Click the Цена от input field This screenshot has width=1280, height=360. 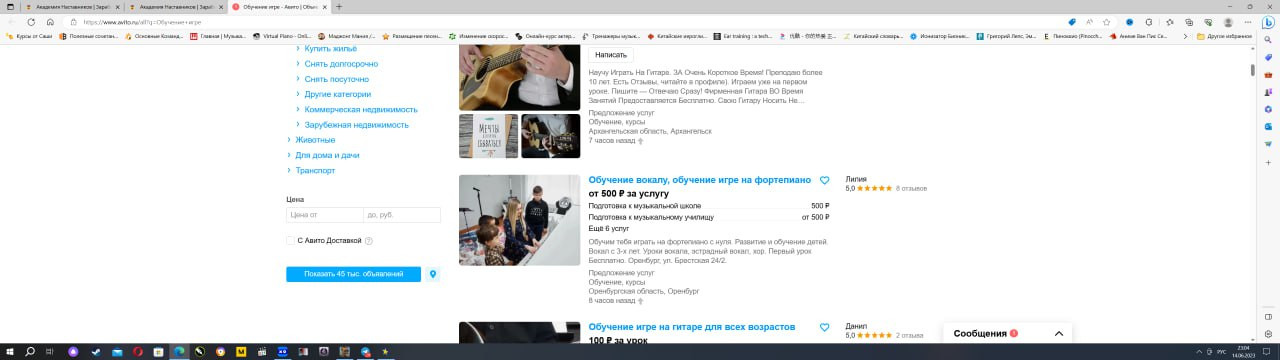point(324,215)
